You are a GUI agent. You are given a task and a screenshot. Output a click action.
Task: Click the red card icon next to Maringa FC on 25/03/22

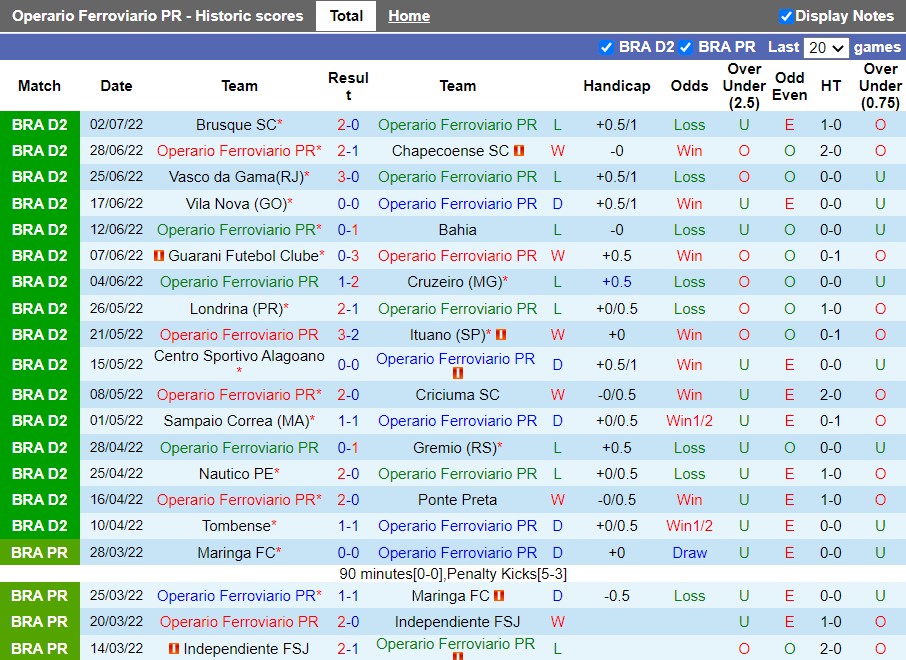pyautogui.click(x=499, y=595)
